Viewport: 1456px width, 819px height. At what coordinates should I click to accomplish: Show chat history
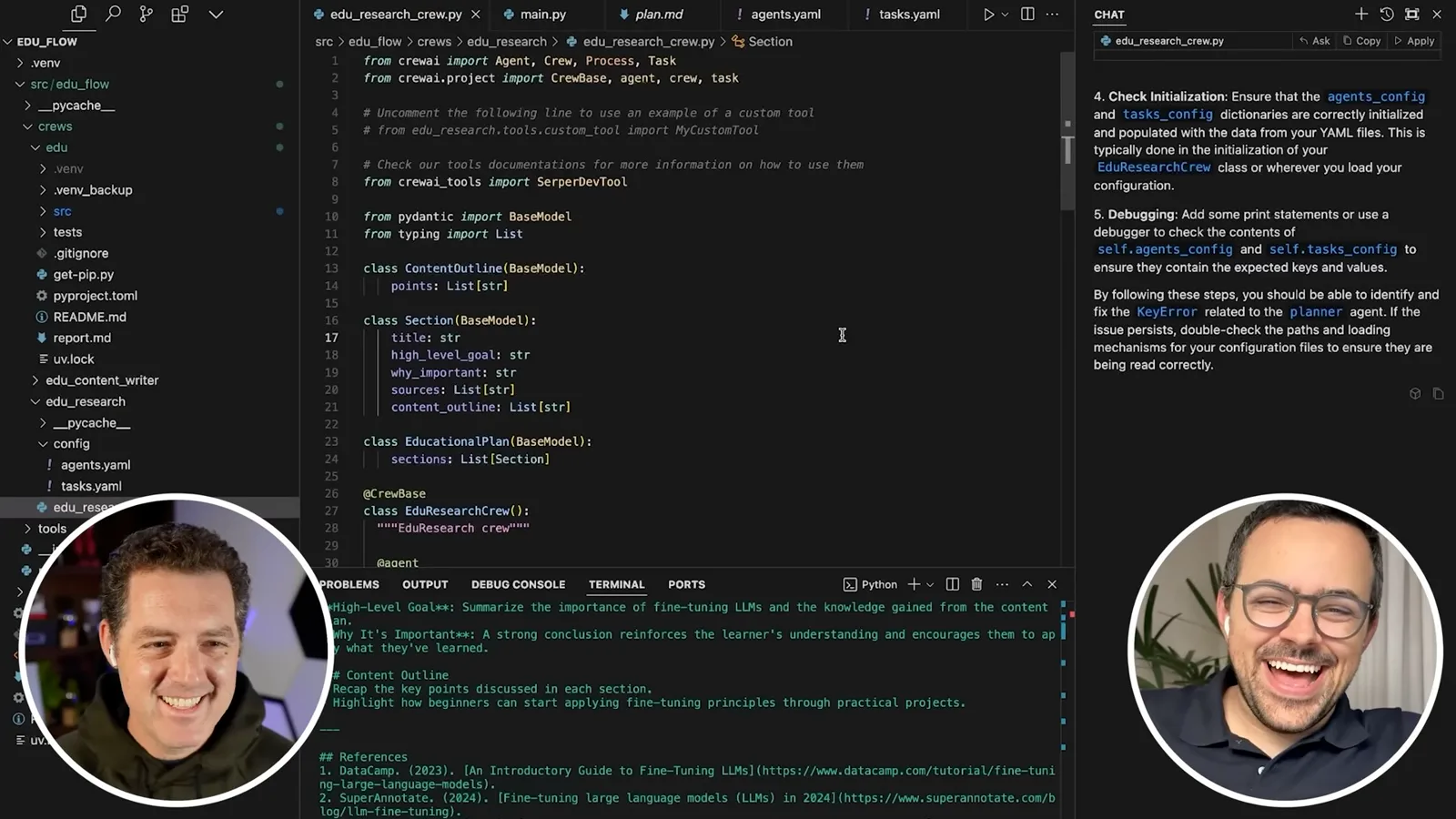(1387, 14)
